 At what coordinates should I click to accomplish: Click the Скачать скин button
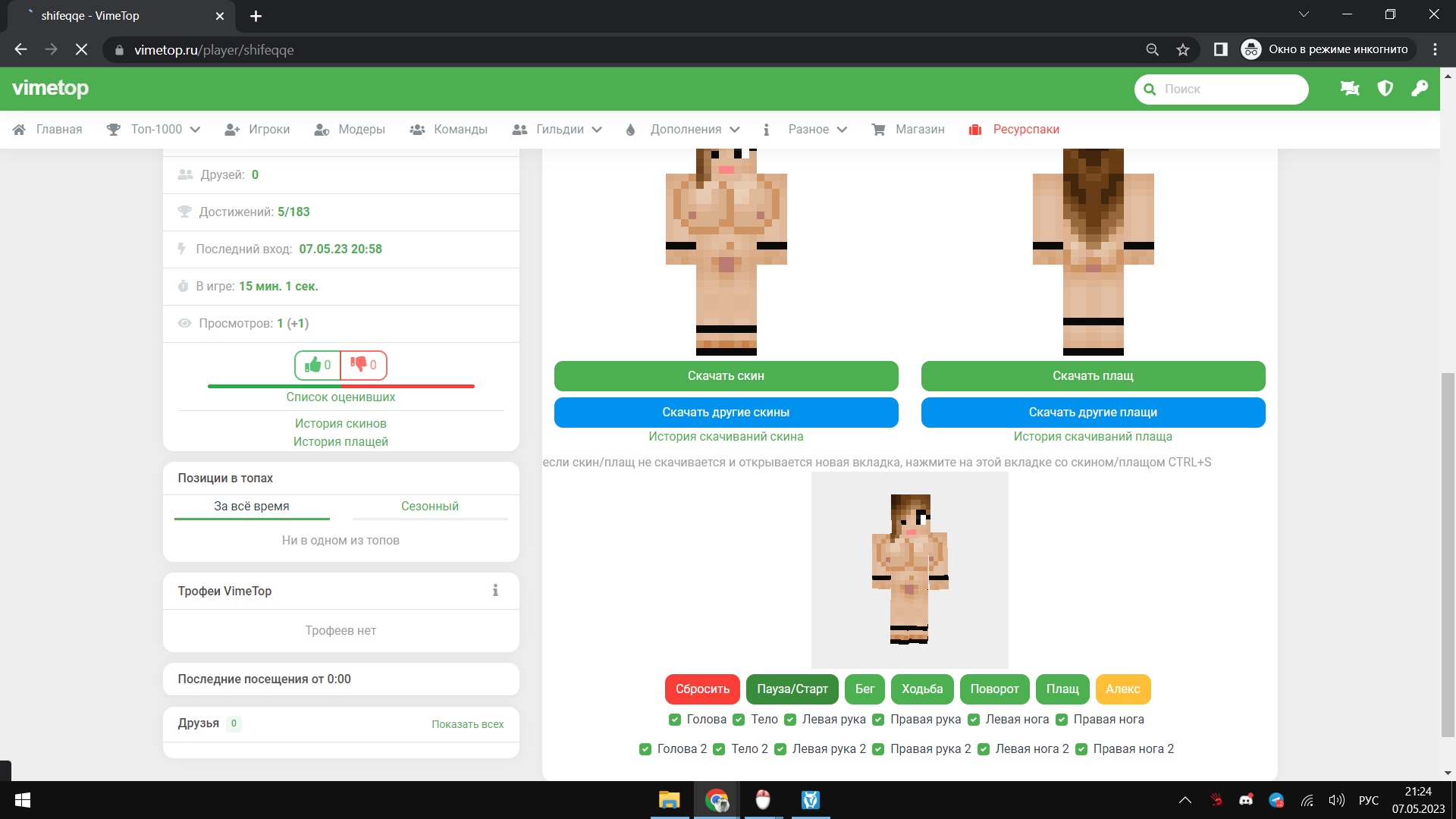pos(726,376)
